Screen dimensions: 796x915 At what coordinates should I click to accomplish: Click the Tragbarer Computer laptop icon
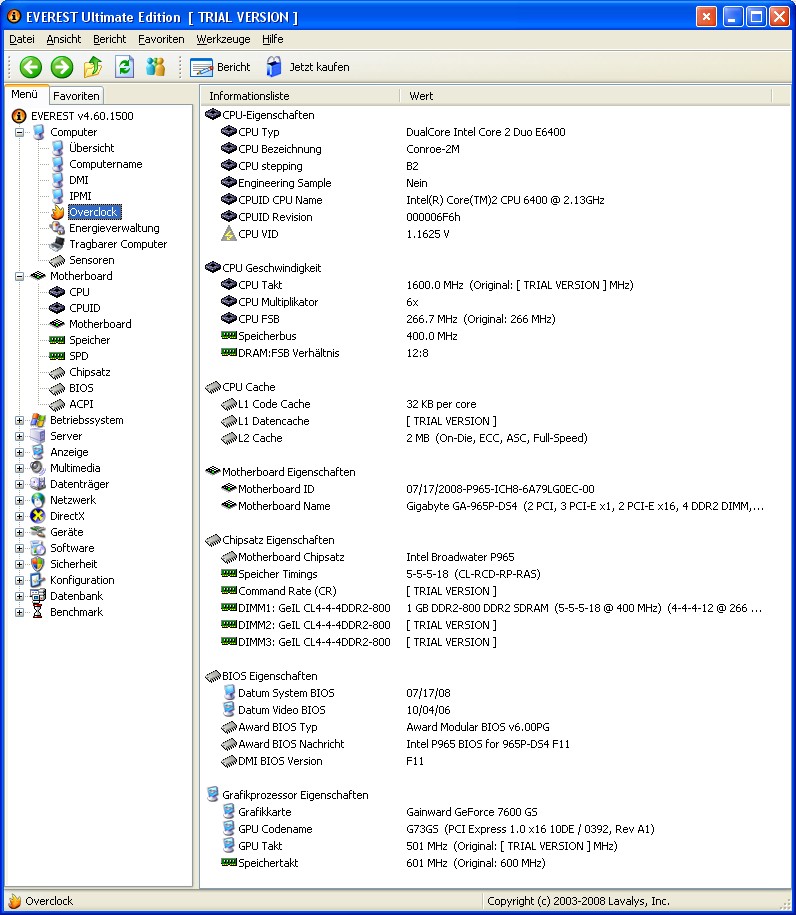[x=57, y=244]
